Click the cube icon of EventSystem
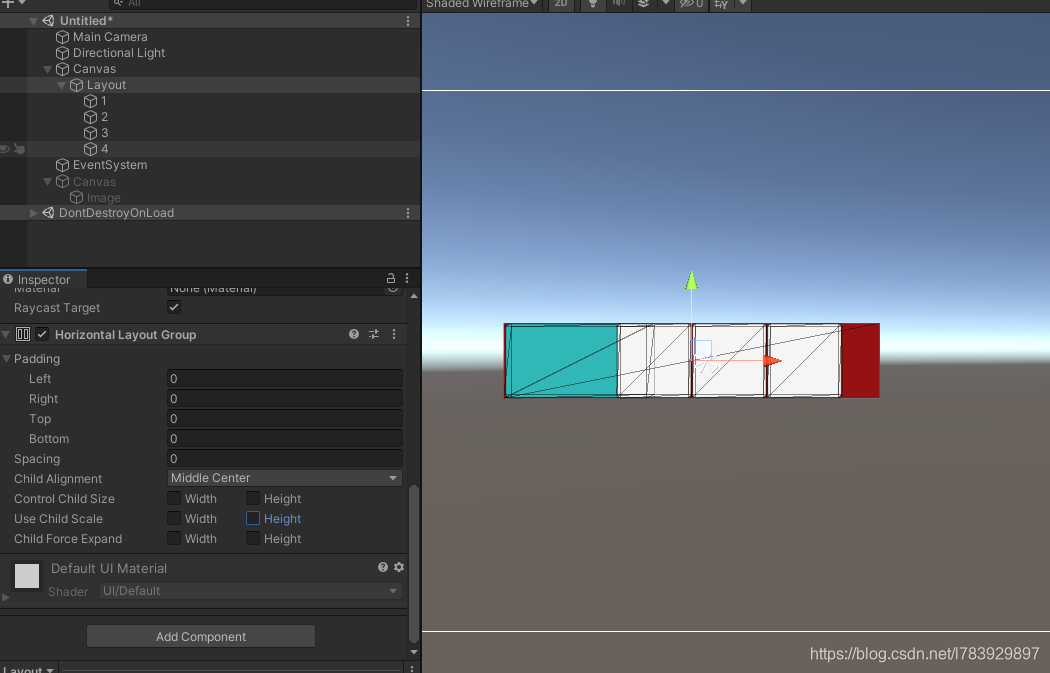Screen dimensions: 1050x673 (x=62, y=165)
